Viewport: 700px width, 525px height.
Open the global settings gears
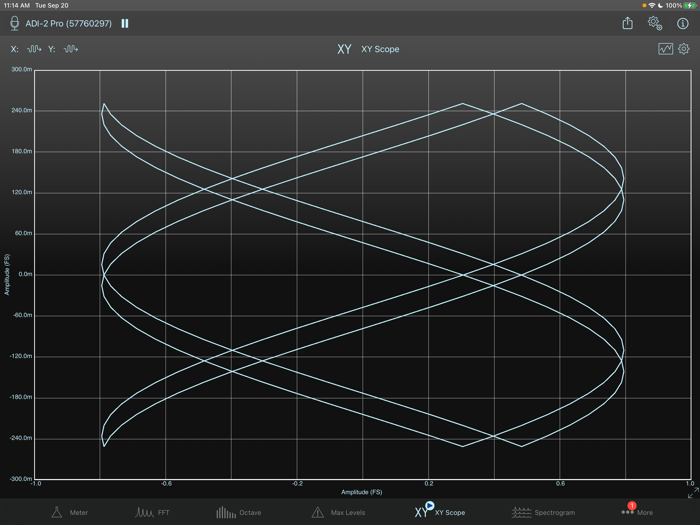point(655,23)
